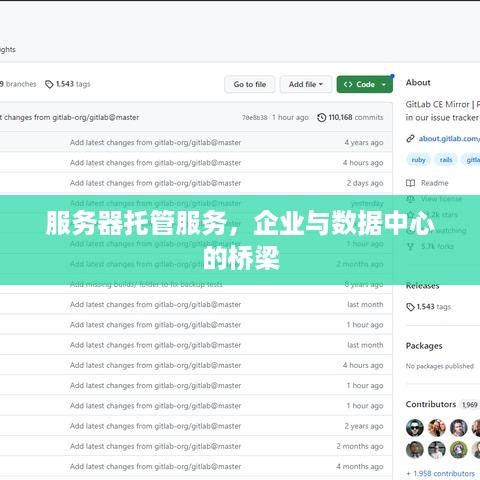Screen dimensions: 480x480
Task: Click the fork icon beside 5.7k forks
Action: point(410,247)
